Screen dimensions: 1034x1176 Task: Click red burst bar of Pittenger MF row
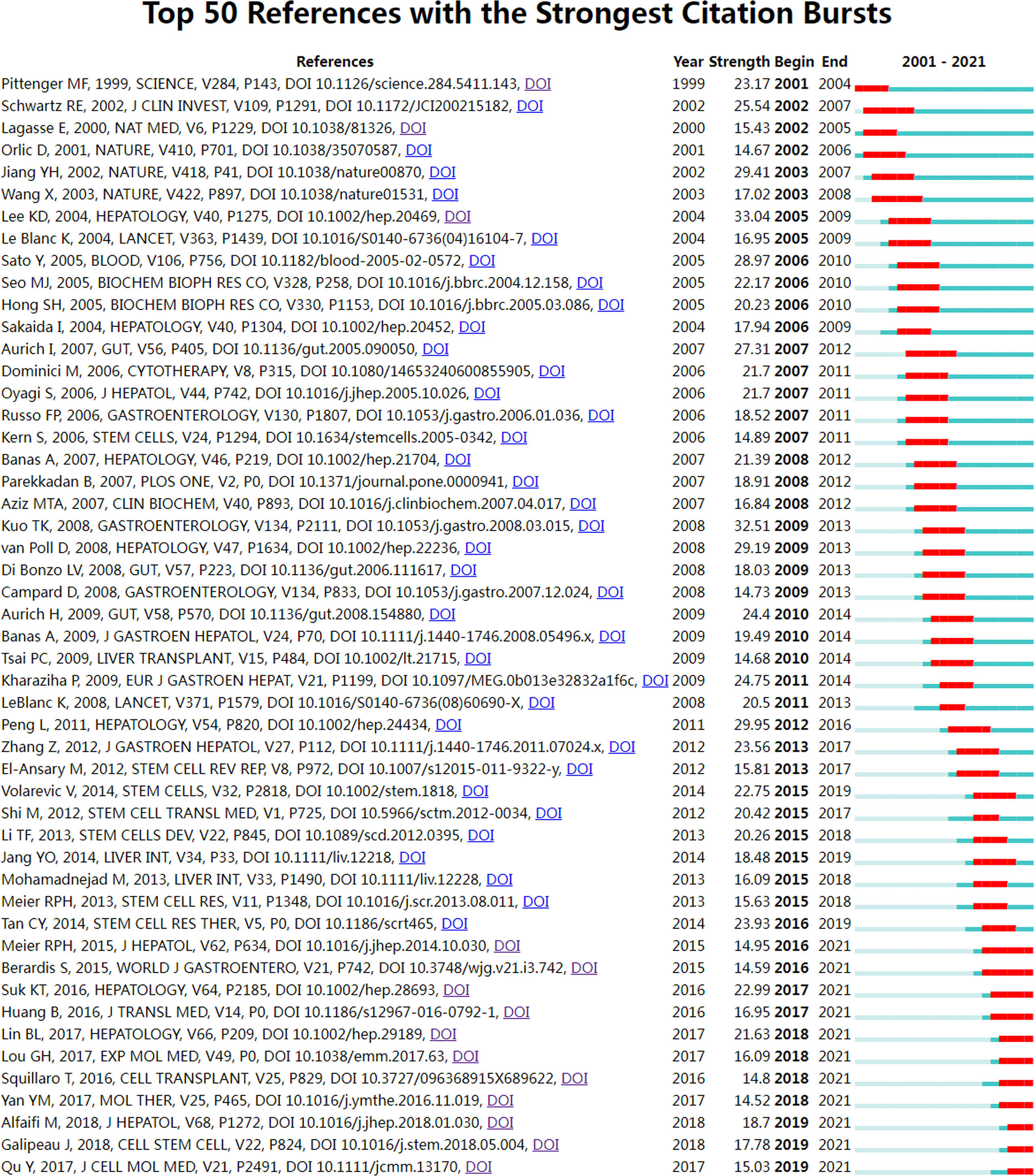click(x=871, y=89)
